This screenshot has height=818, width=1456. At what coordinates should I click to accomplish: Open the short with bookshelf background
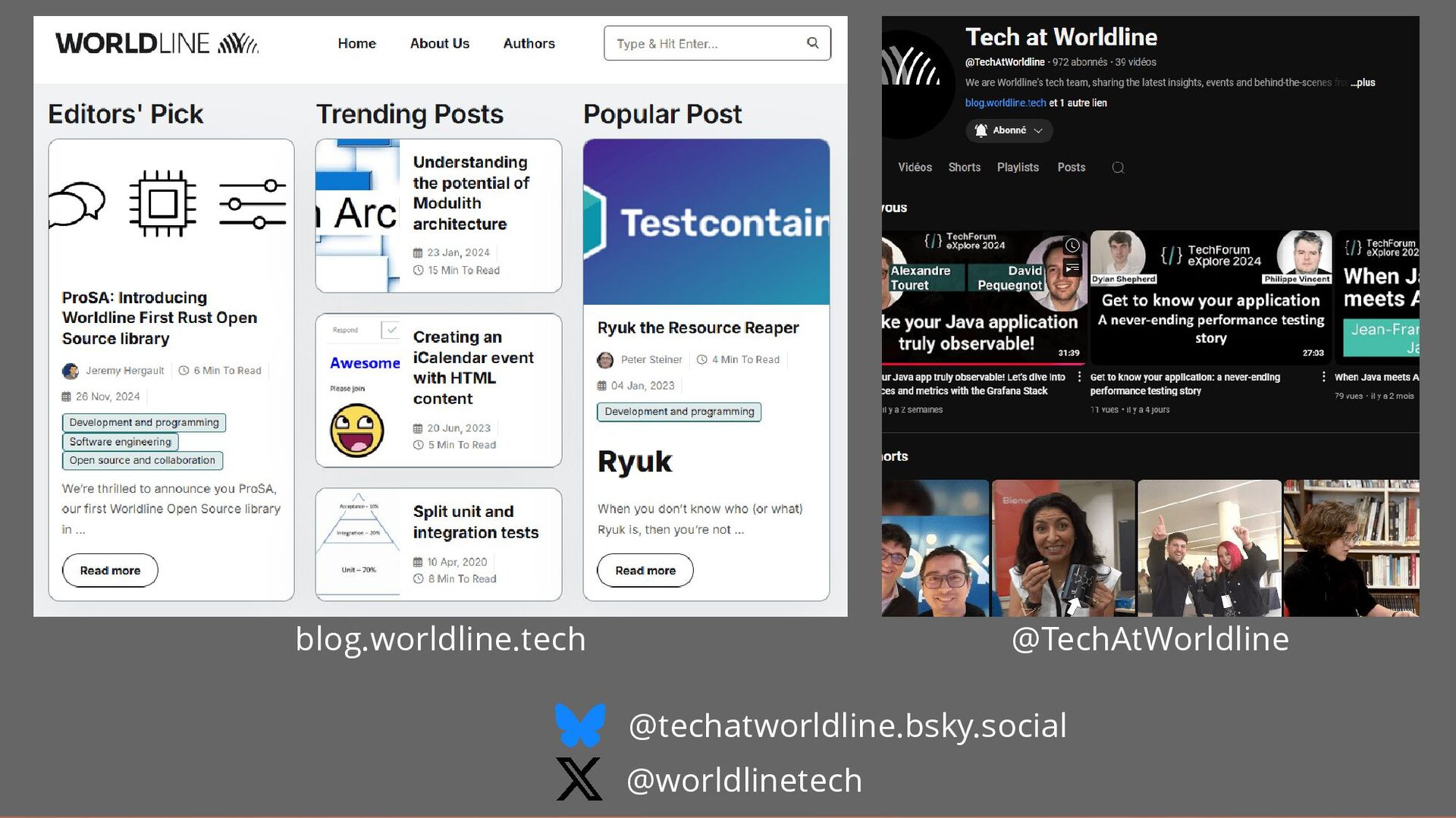pyautogui.click(x=1351, y=548)
